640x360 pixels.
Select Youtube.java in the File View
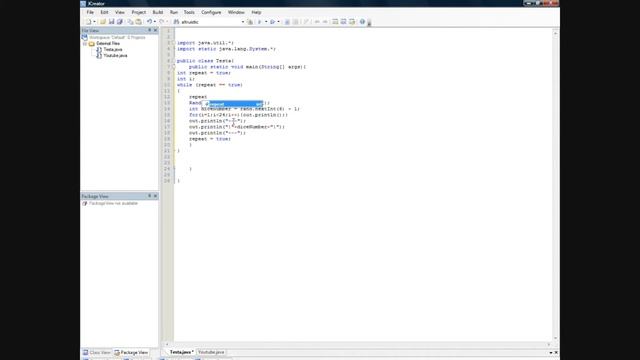point(115,56)
